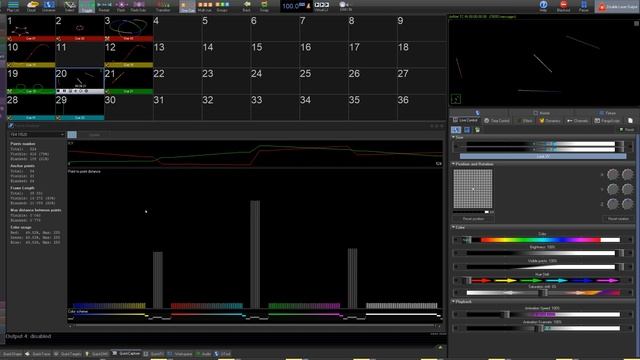Click the Universe toolbar icon
Screen dimensions: 640x360
[x=49, y=6]
